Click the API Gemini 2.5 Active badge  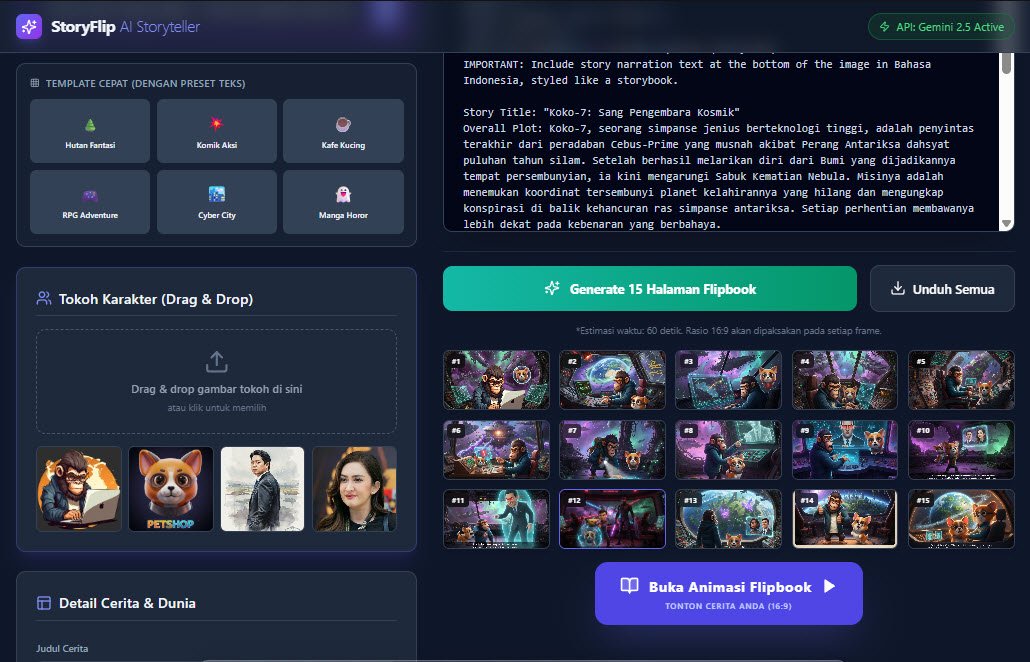click(941, 27)
